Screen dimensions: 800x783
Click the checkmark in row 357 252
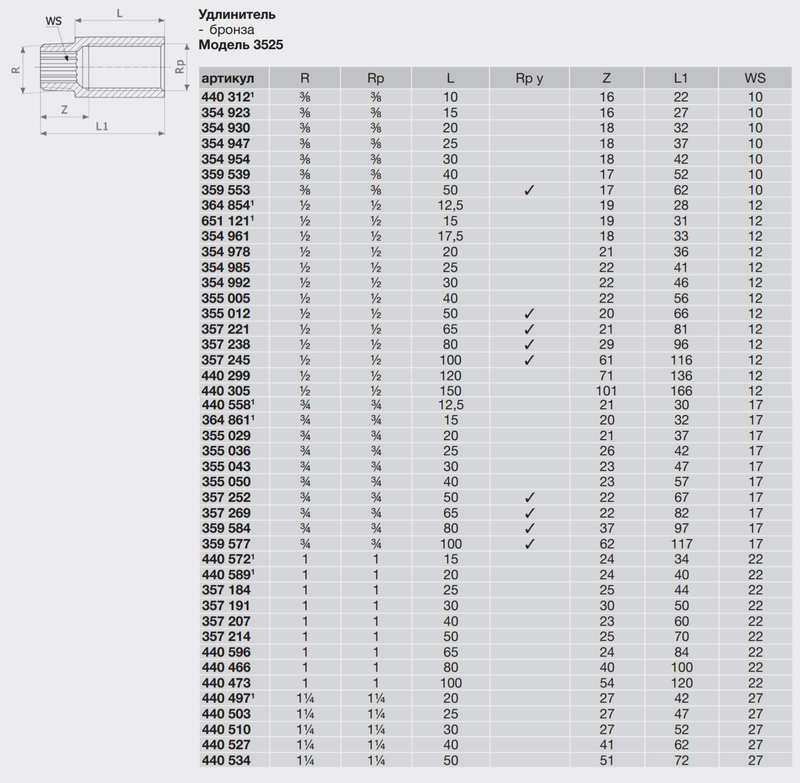[529, 497]
